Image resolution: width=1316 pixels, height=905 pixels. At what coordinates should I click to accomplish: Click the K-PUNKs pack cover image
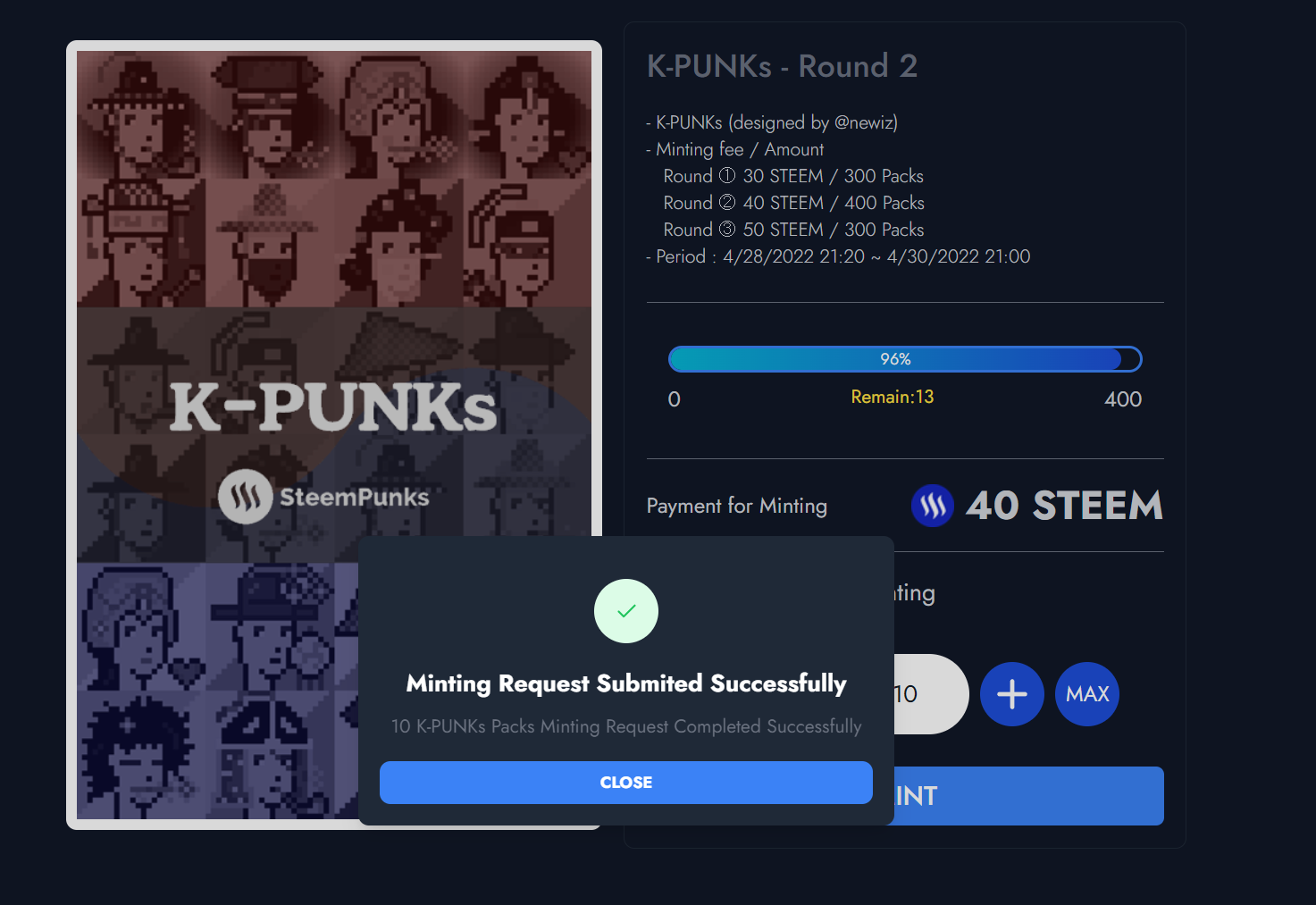(x=334, y=435)
